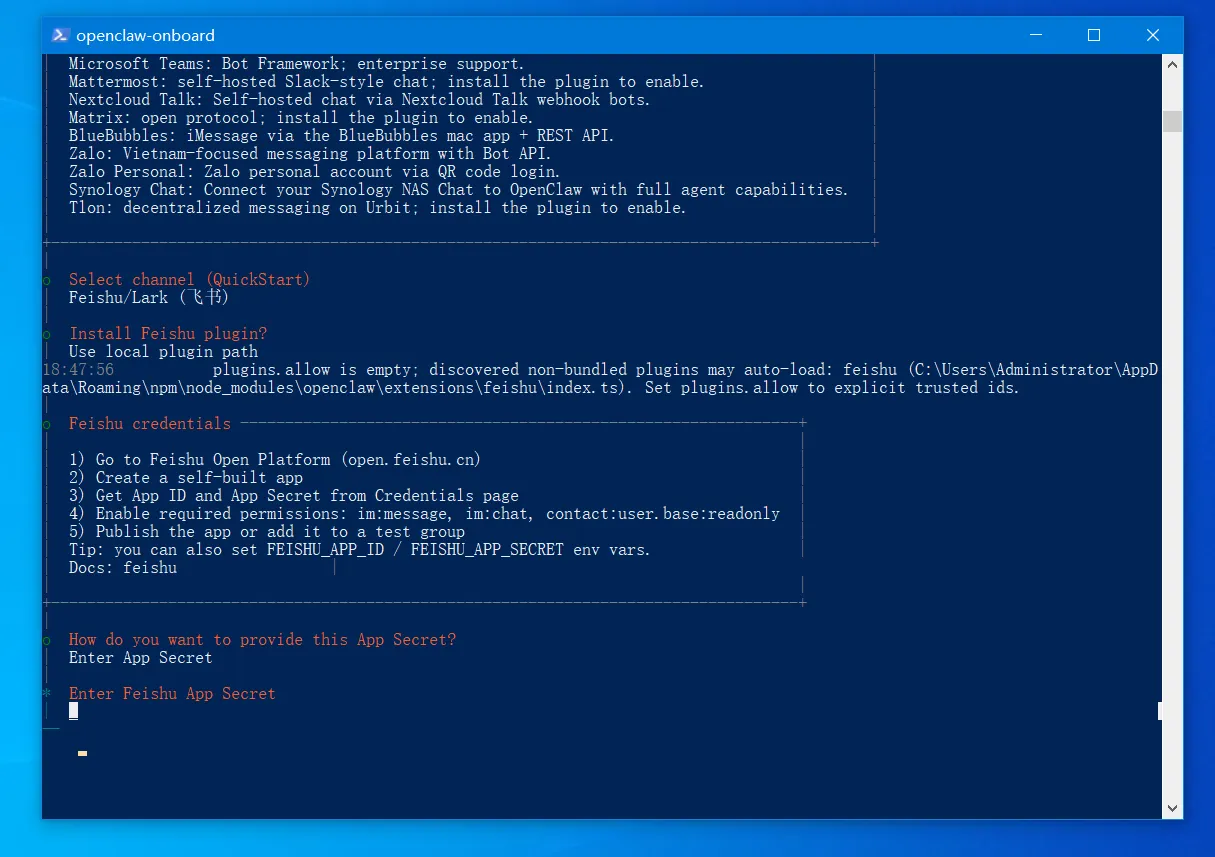The height and width of the screenshot is (857, 1215).
Task: Click the PowerShell icon in the title bar
Action: point(59,35)
